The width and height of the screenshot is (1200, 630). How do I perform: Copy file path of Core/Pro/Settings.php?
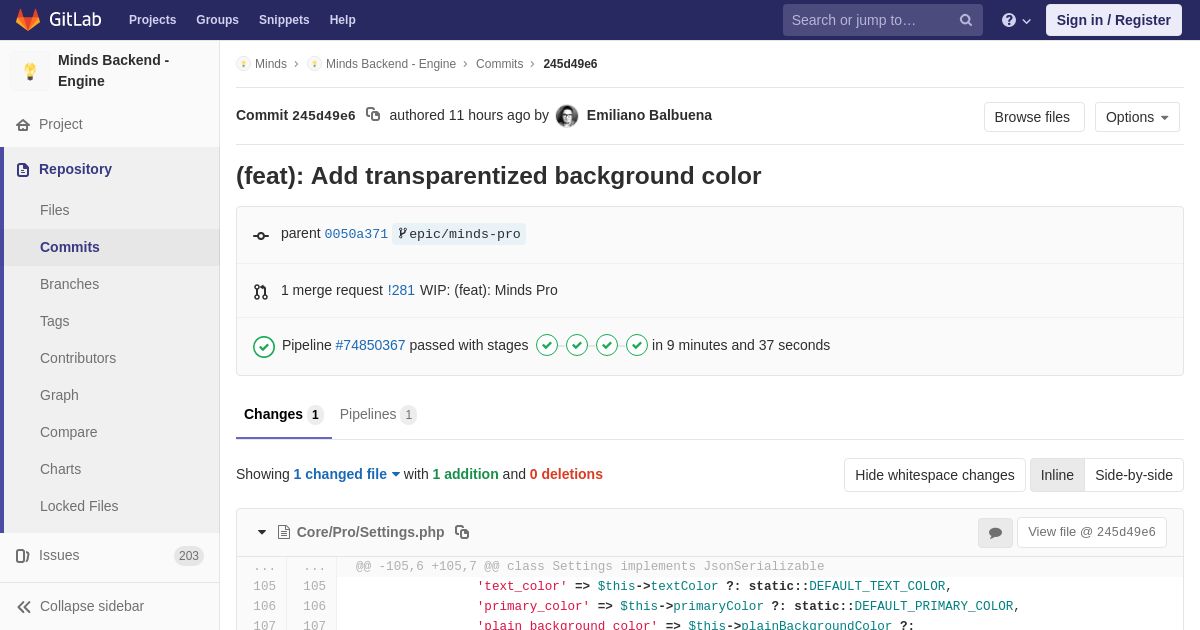[x=462, y=532]
